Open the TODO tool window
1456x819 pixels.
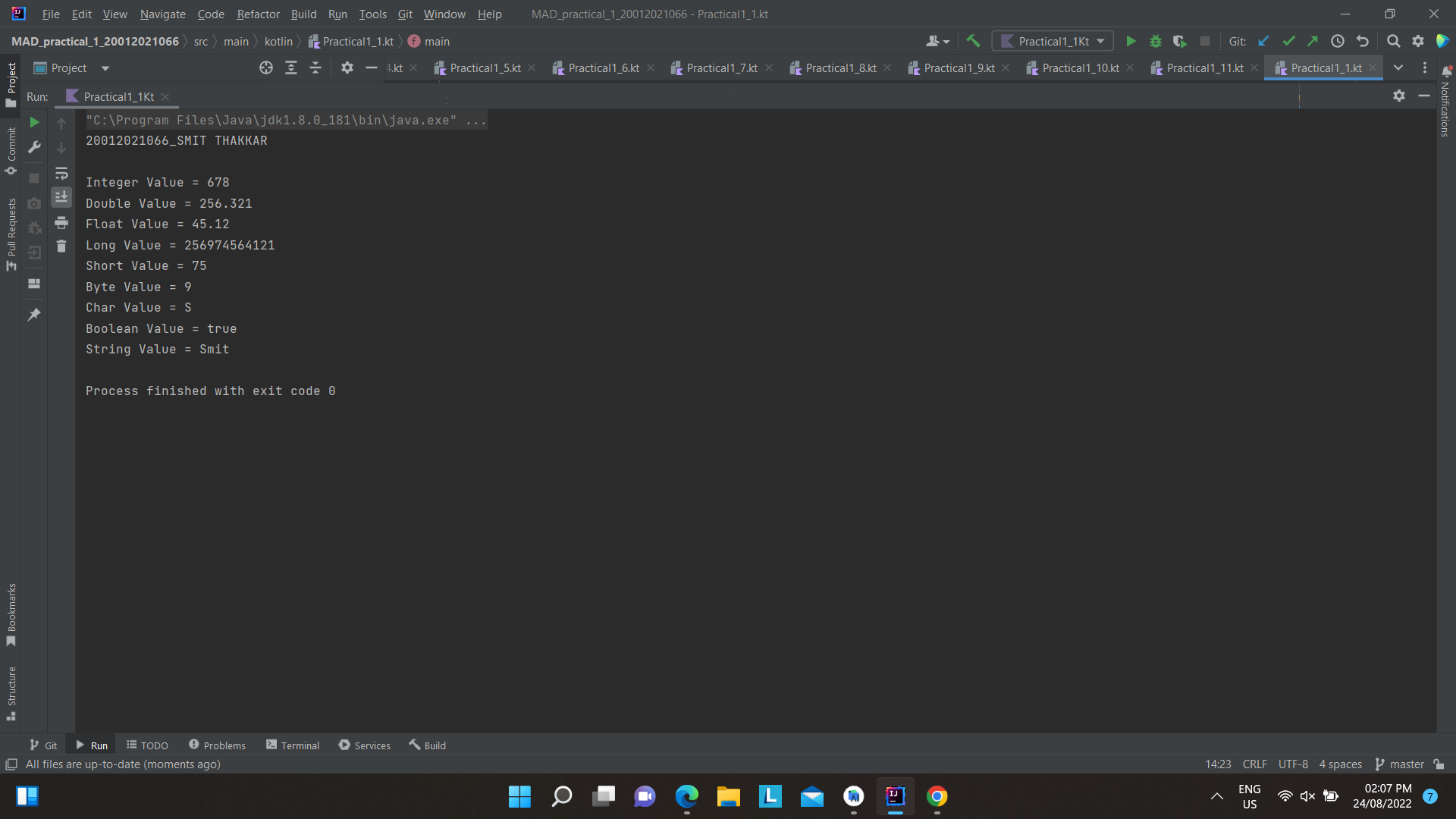(147, 745)
